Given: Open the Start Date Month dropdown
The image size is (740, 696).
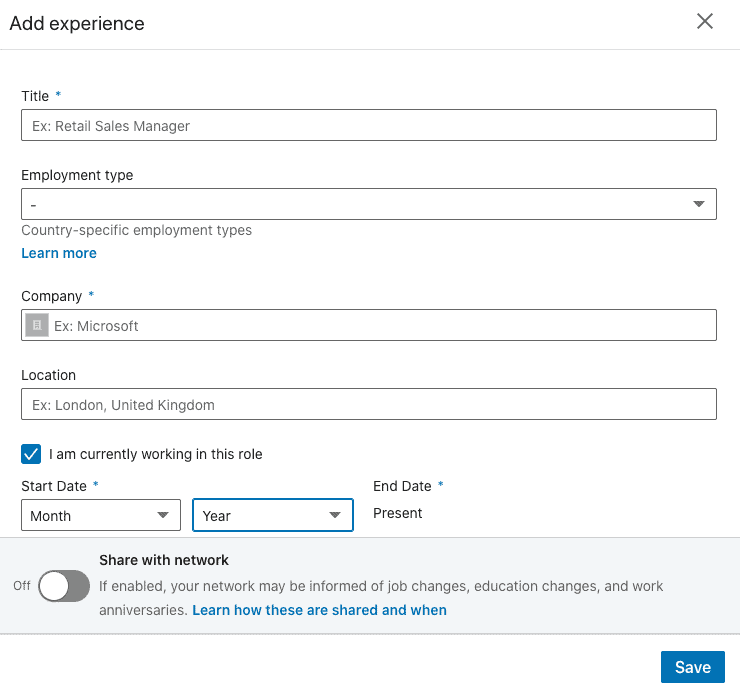Looking at the screenshot, I should coord(101,515).
